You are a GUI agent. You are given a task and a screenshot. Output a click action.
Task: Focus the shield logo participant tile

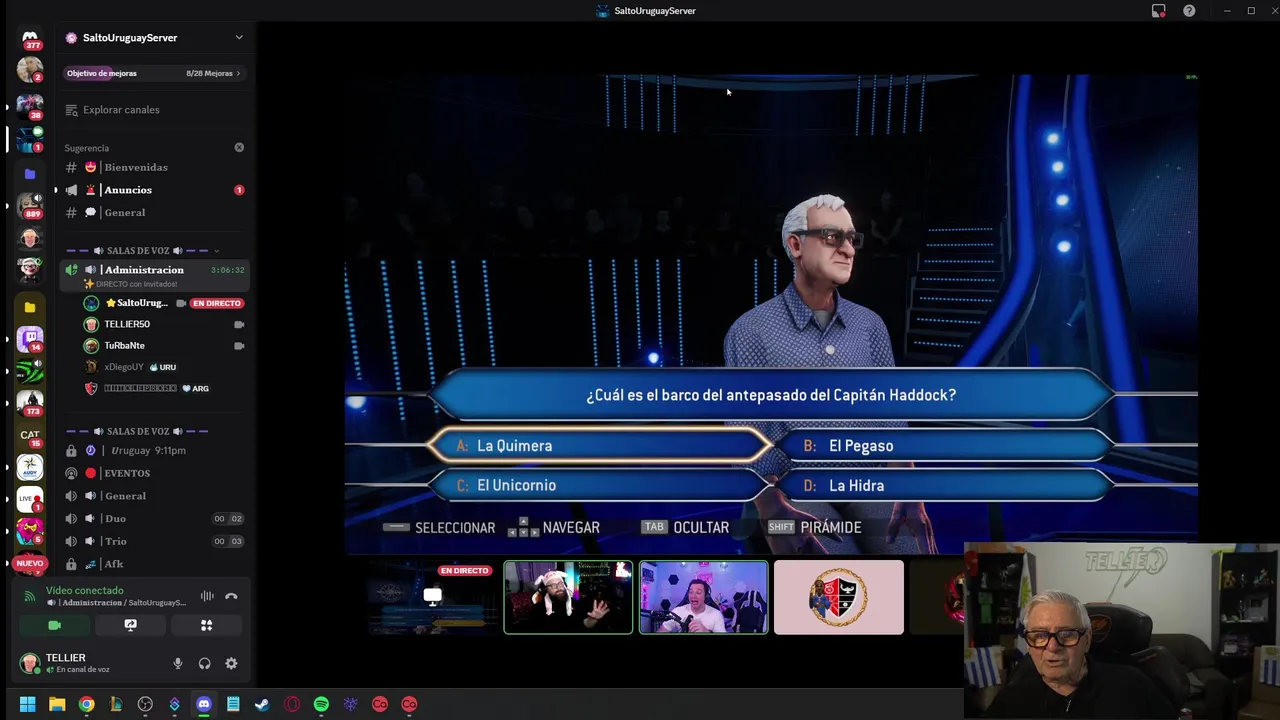tap(839, 597)
